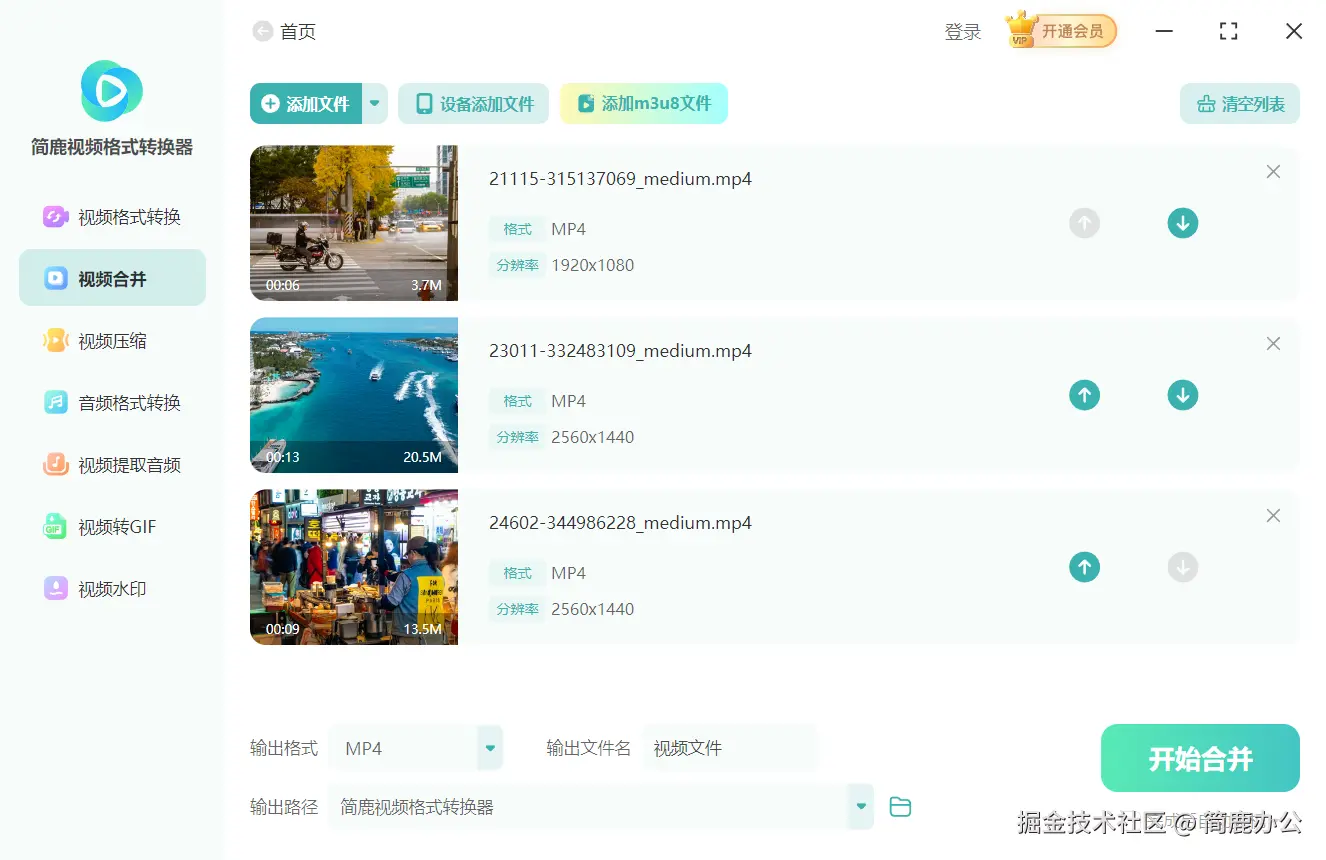Move 21115-315137069_medium.mp4 down

pos(1183,223)
